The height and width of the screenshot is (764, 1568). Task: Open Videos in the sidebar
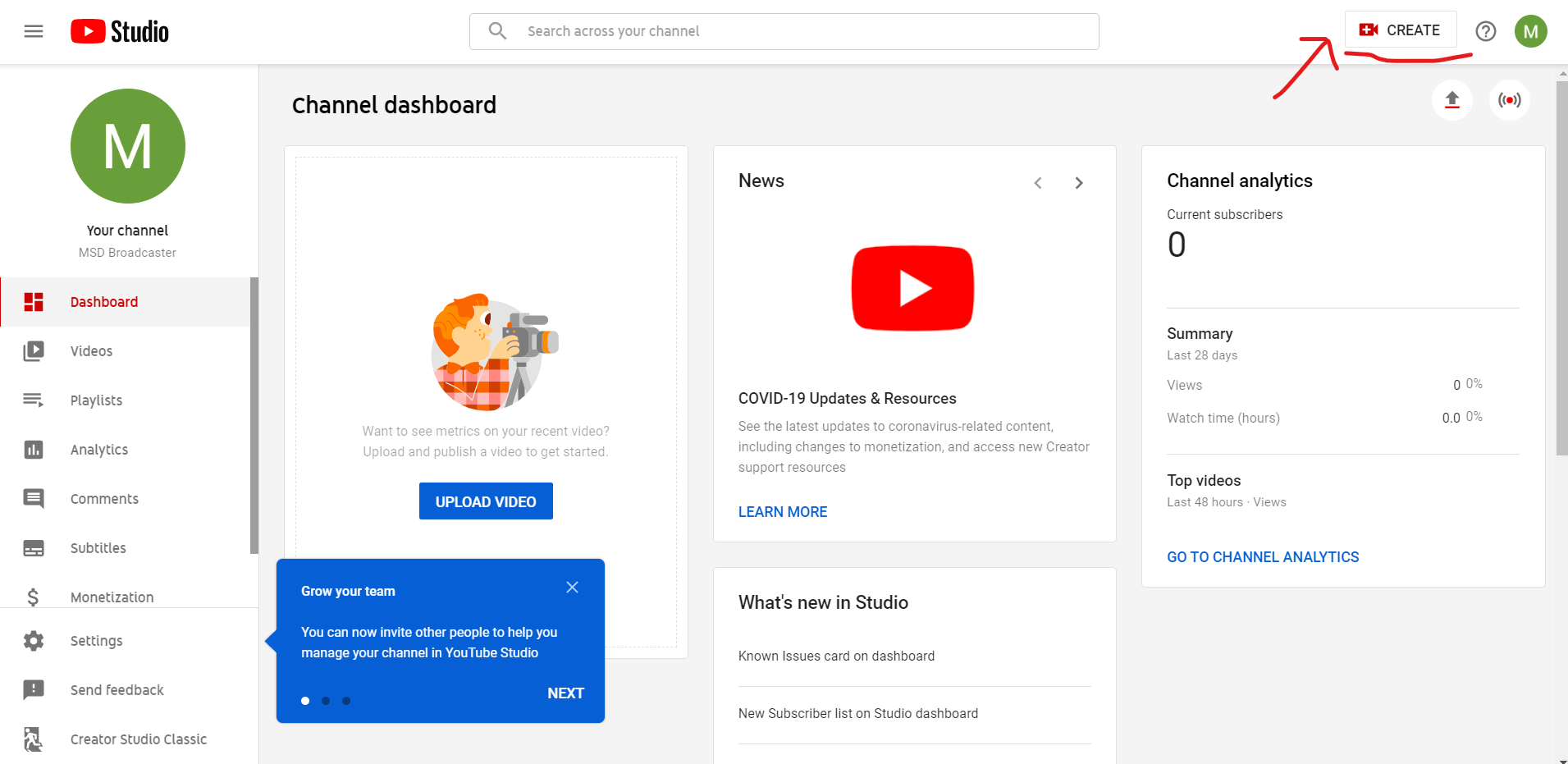pyautogui.click(x=125, y=351)
